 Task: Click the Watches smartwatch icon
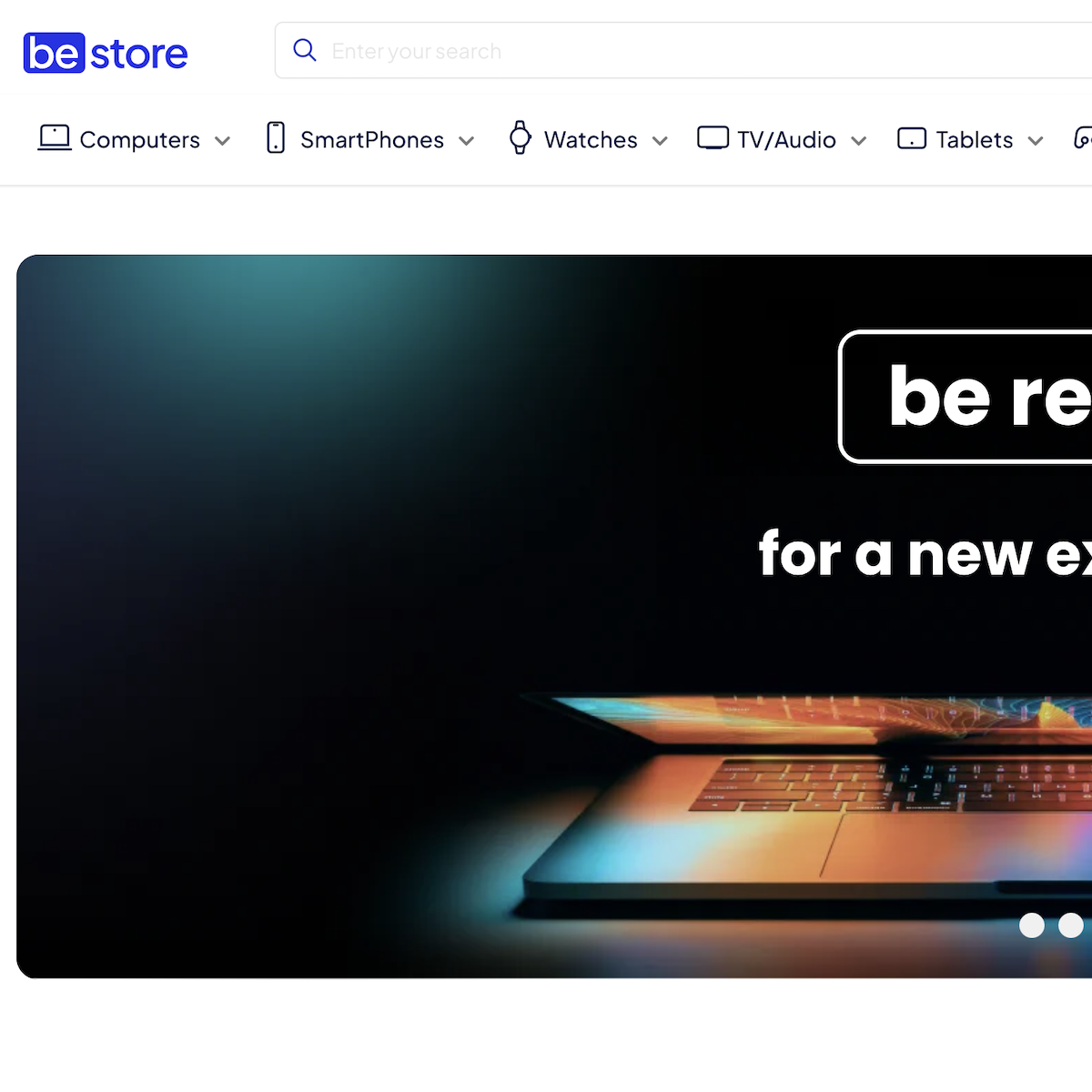520,138
